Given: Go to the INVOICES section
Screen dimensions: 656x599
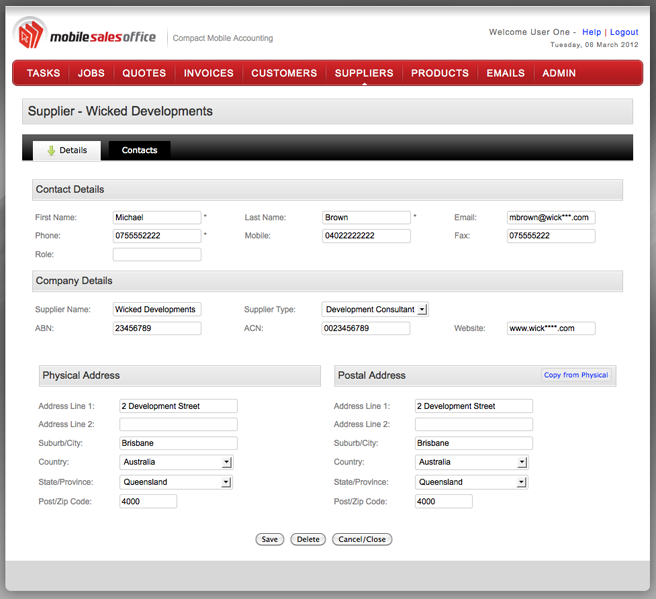Looking at the screenshot, I should click(x=208, y=73).
